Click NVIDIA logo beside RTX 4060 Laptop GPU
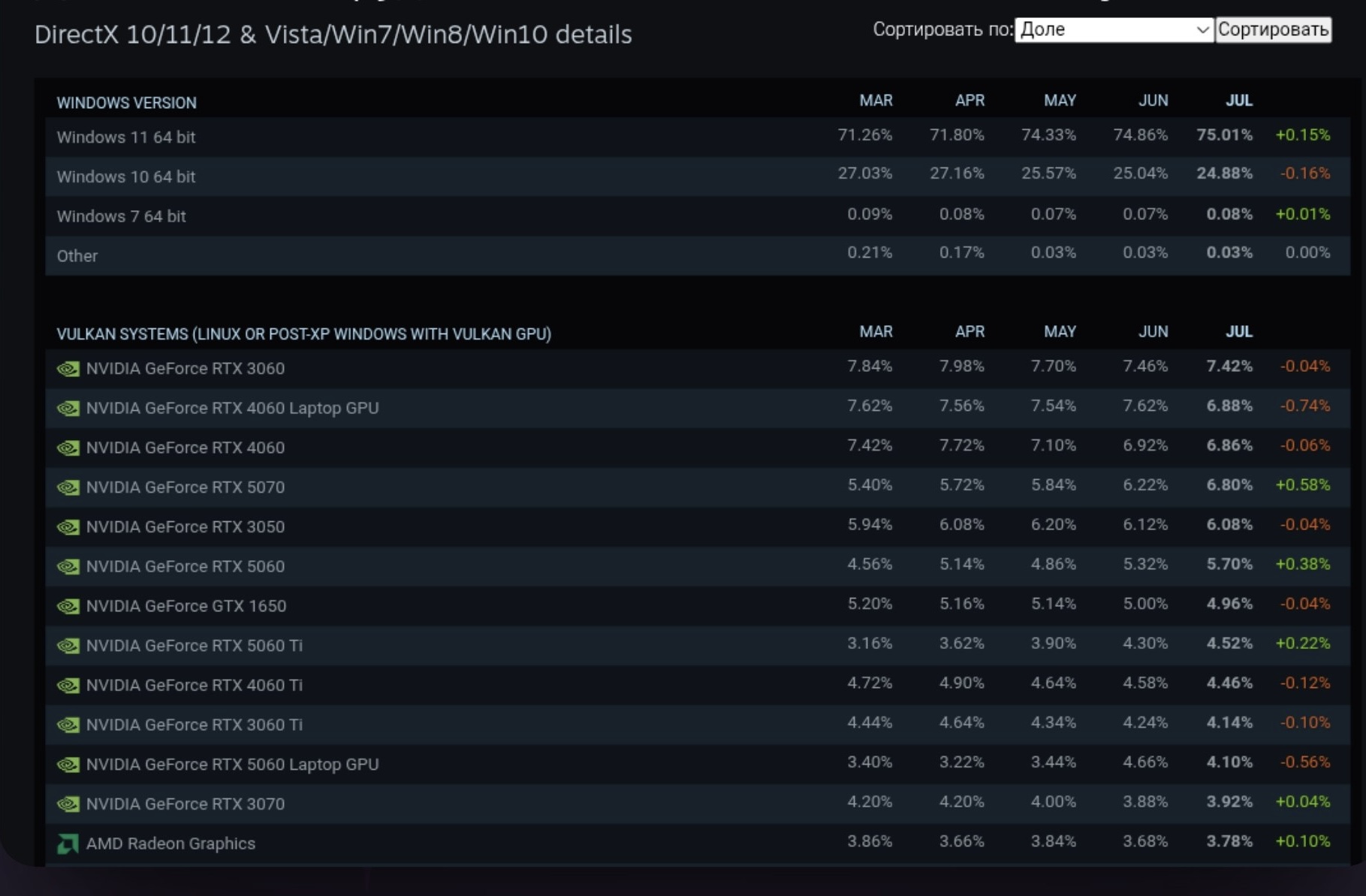Image resolution: width=1366 pixels, height=896 pixels. tap(68, 409)
